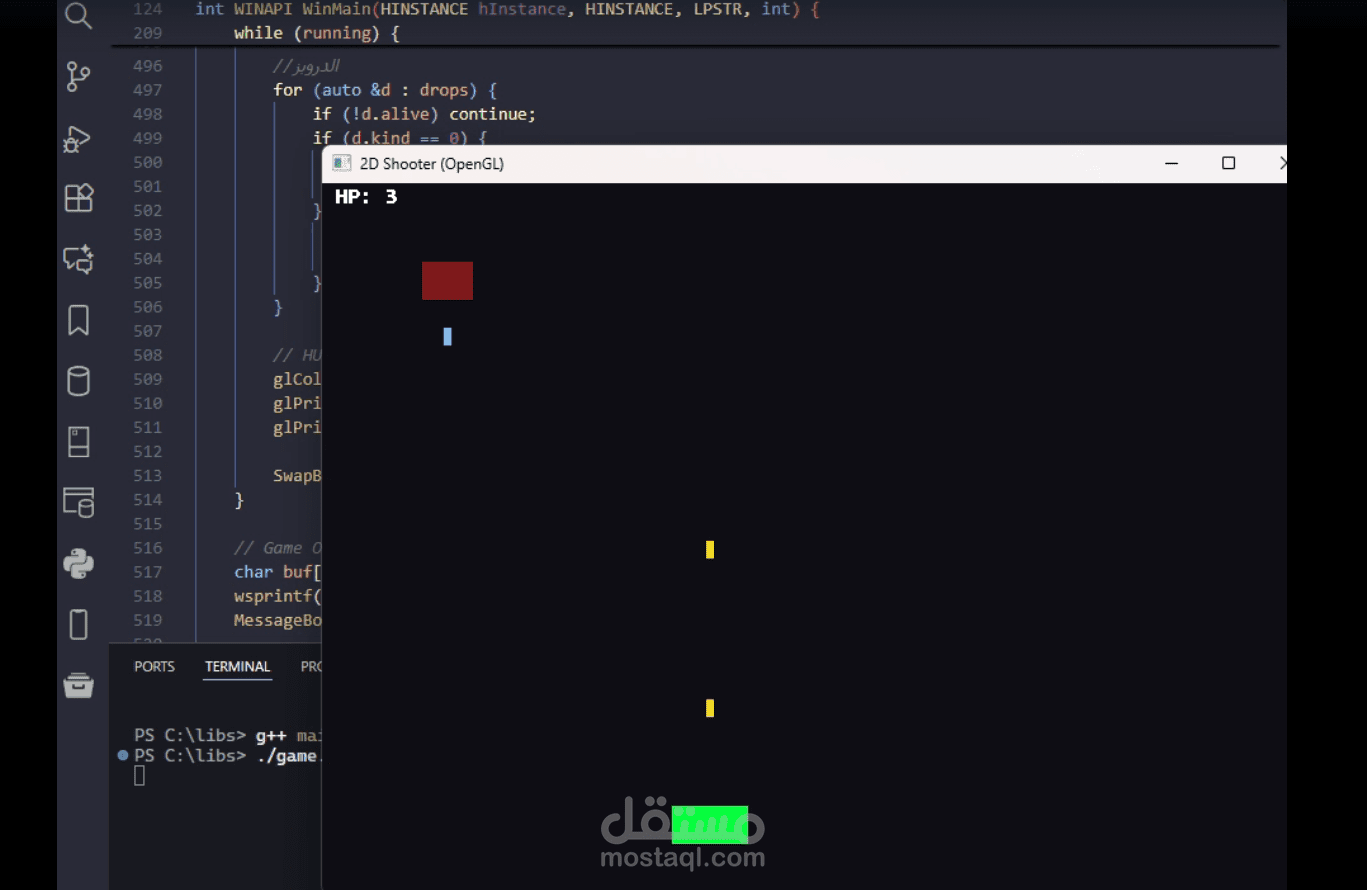Open the Source Control view
This screenshot has height=890, width=1367.
click(78, 76)
